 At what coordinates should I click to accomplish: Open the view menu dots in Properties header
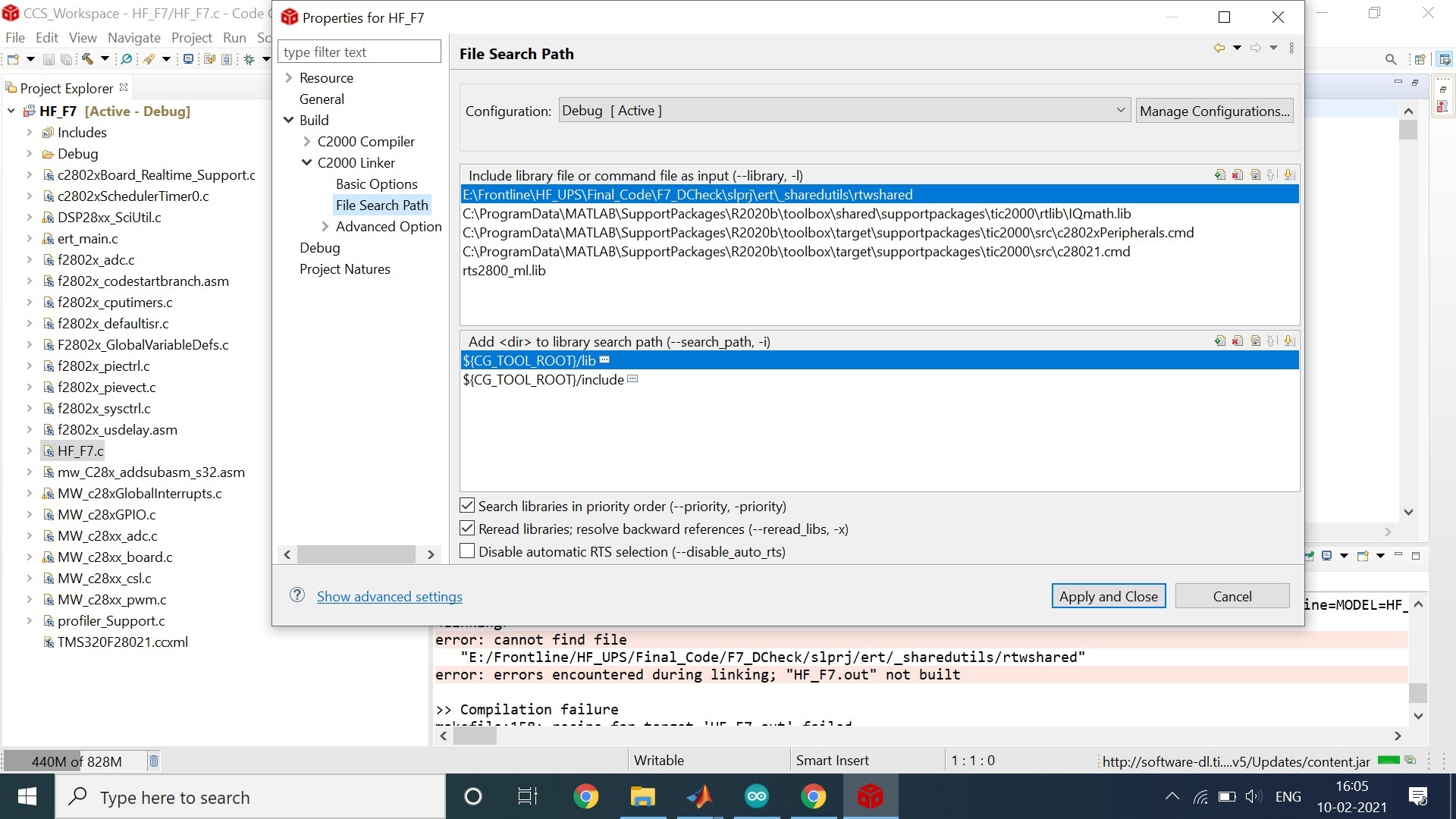[x=1291, y=48]
